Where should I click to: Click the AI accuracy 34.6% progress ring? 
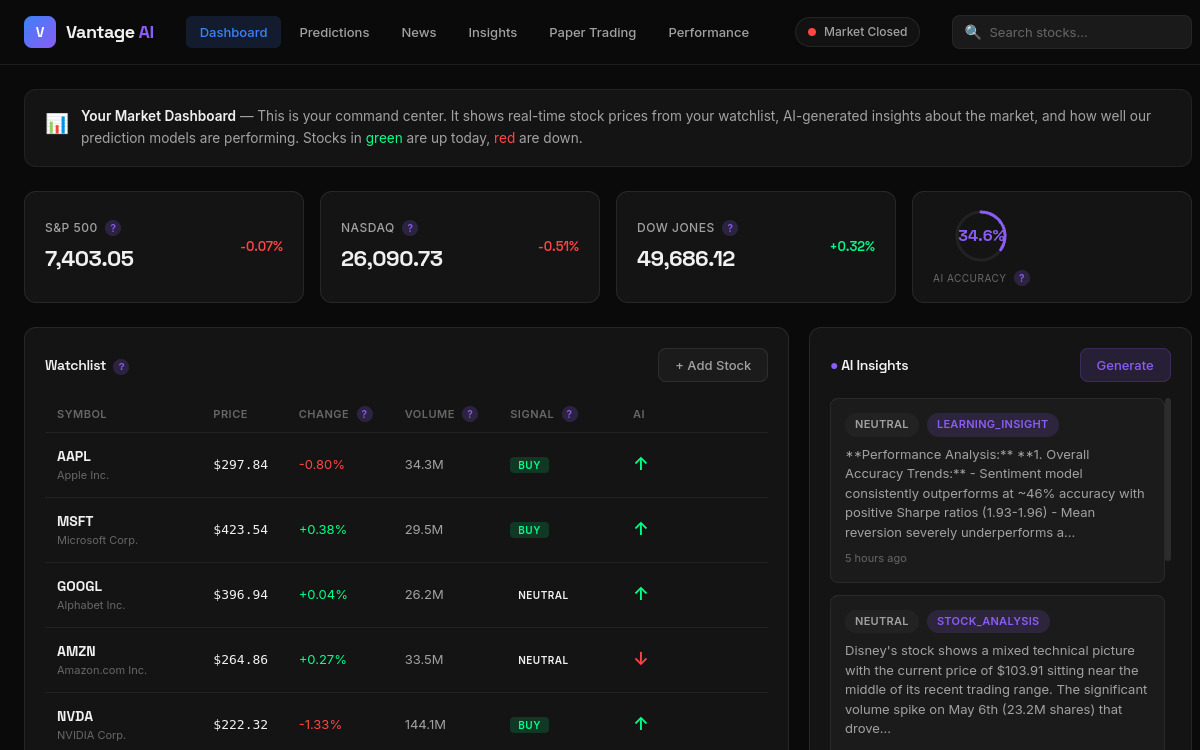981,236
